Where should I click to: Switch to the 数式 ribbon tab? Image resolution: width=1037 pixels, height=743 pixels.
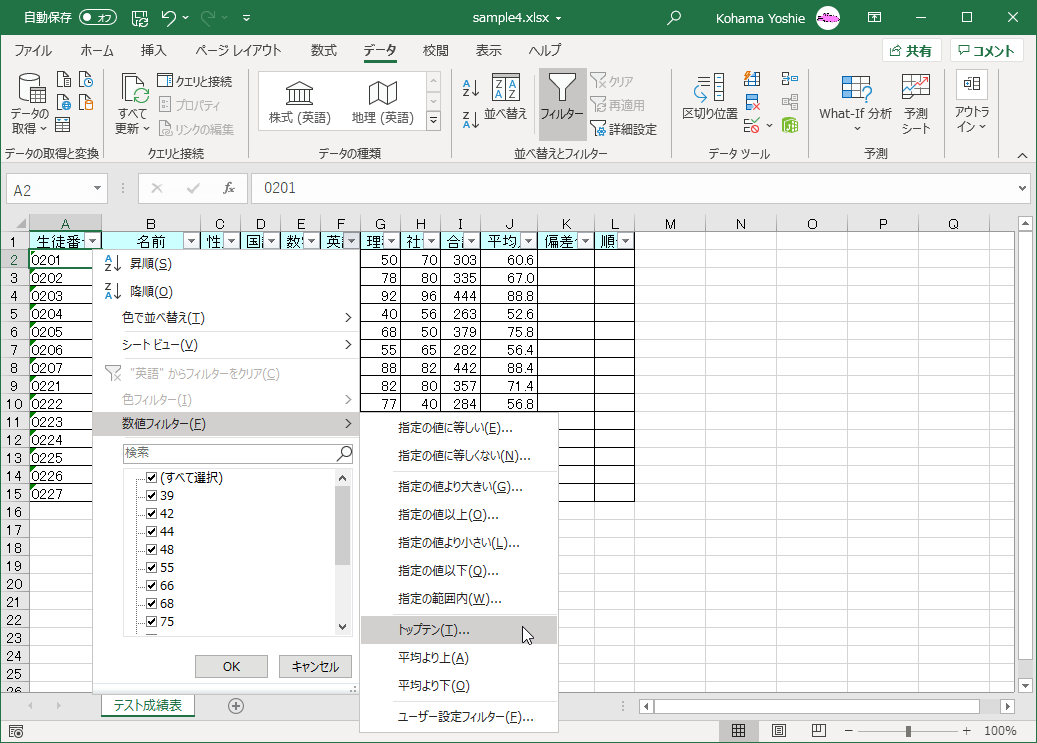coord(324,50)
